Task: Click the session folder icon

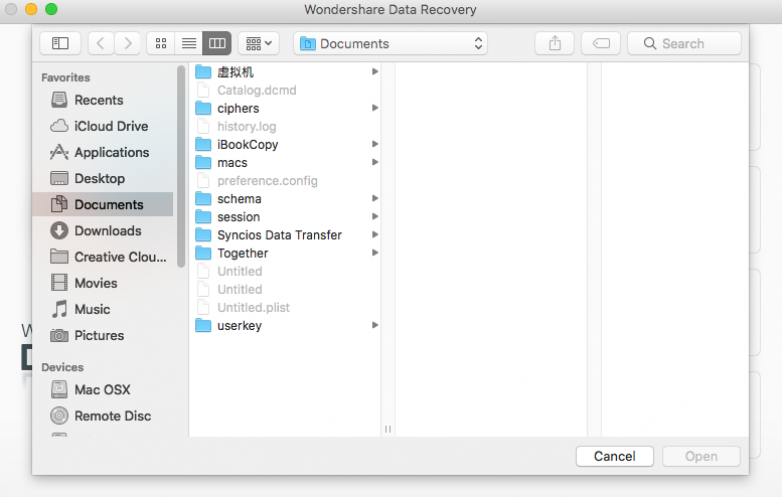Action: [x=203, y=217]
